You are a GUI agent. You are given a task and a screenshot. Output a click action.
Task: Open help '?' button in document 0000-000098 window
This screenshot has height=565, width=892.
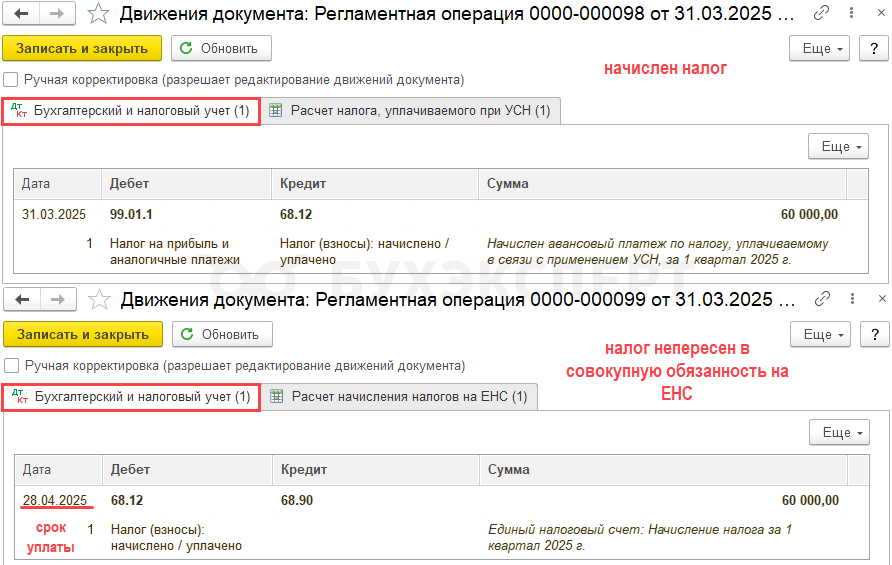tap(874, 48)
